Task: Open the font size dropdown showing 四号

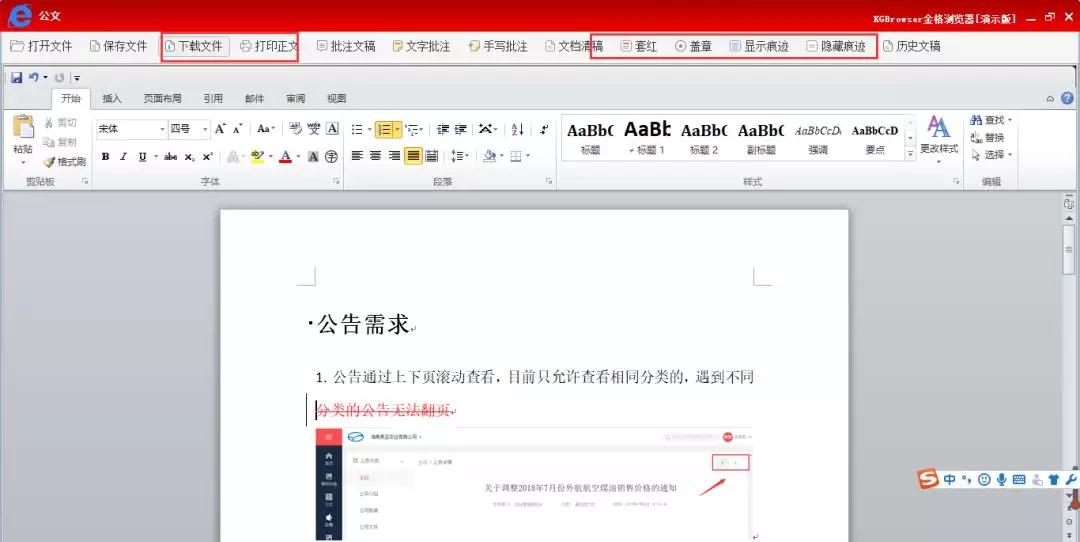Action: pos(205,129)
